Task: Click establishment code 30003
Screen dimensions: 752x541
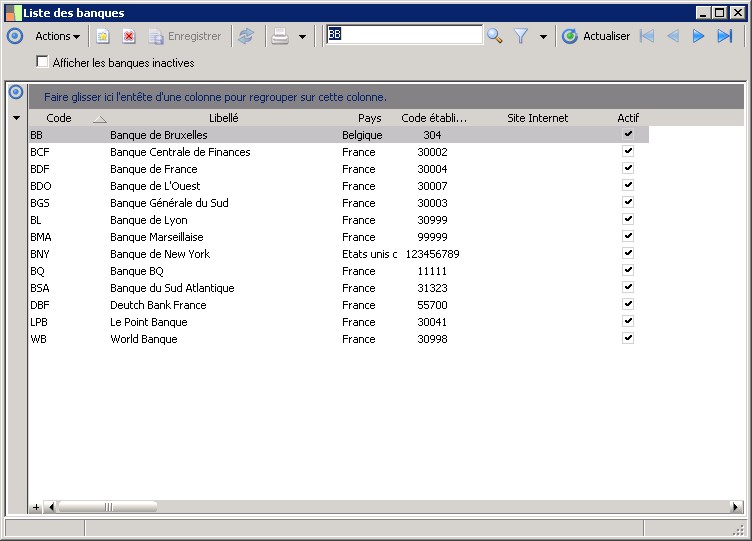Action: [432, 203]
